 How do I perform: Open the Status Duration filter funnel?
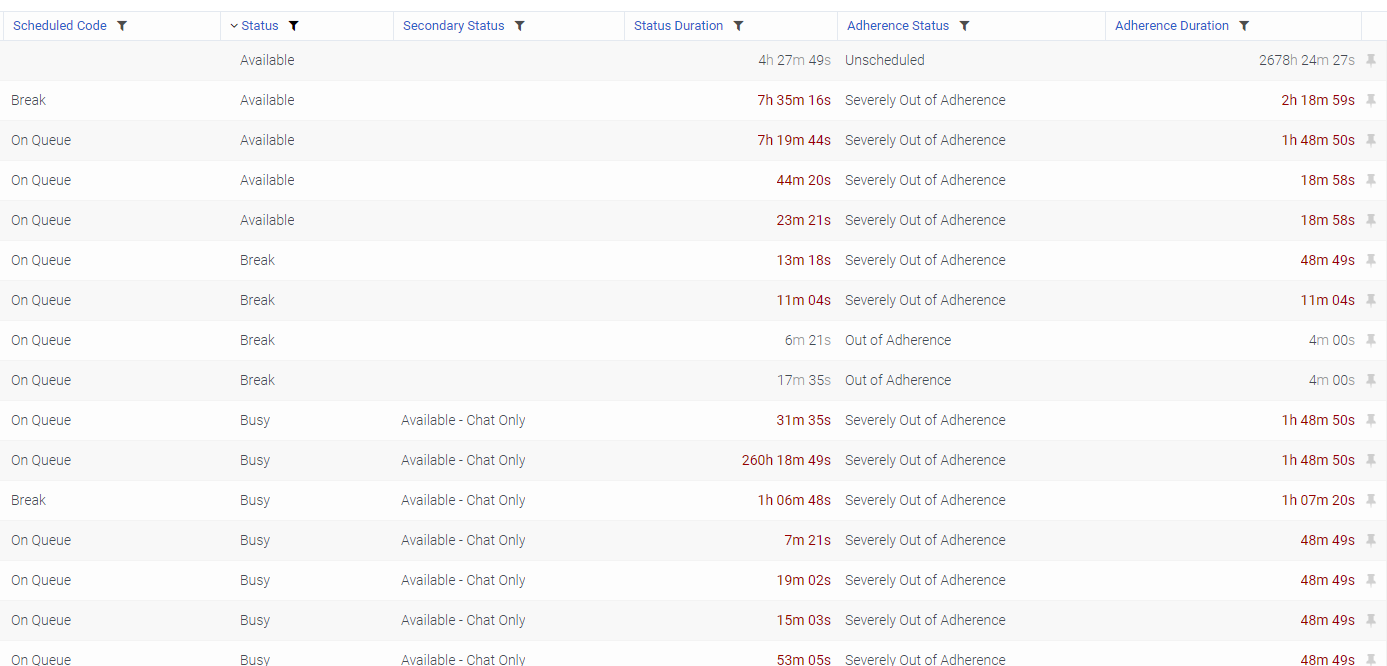[x=738, y=26]
